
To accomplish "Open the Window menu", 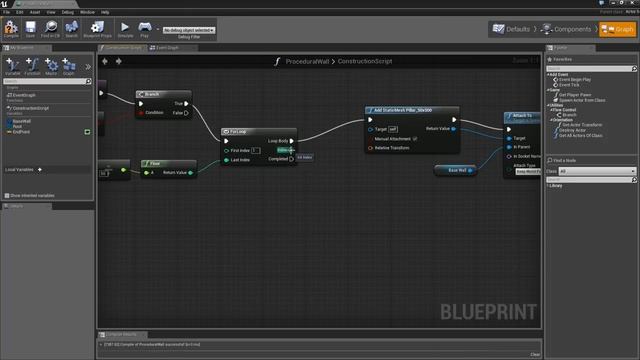I will 87,12.
